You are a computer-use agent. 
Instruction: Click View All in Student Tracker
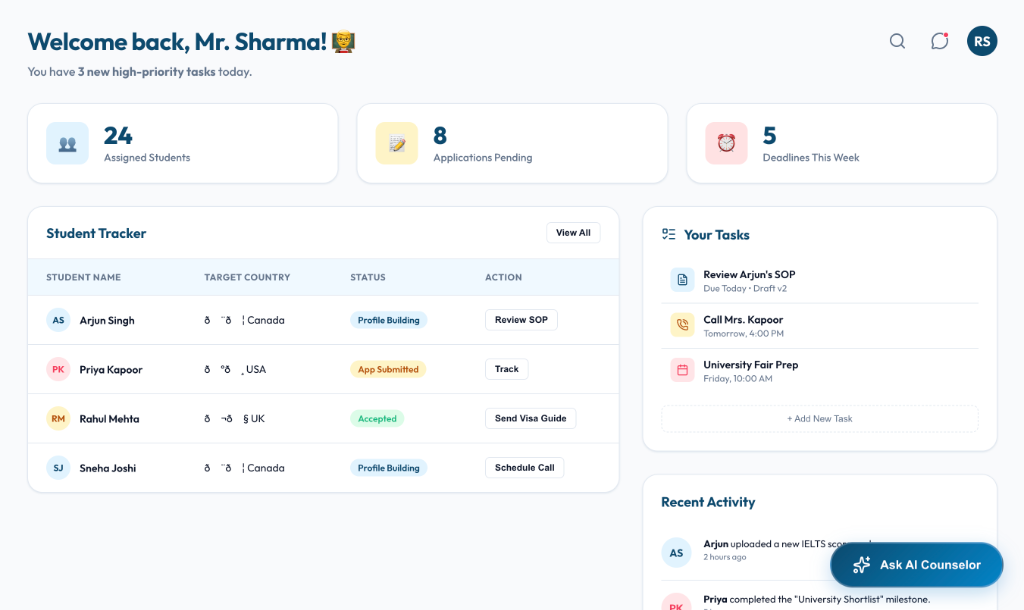point(572,232)
